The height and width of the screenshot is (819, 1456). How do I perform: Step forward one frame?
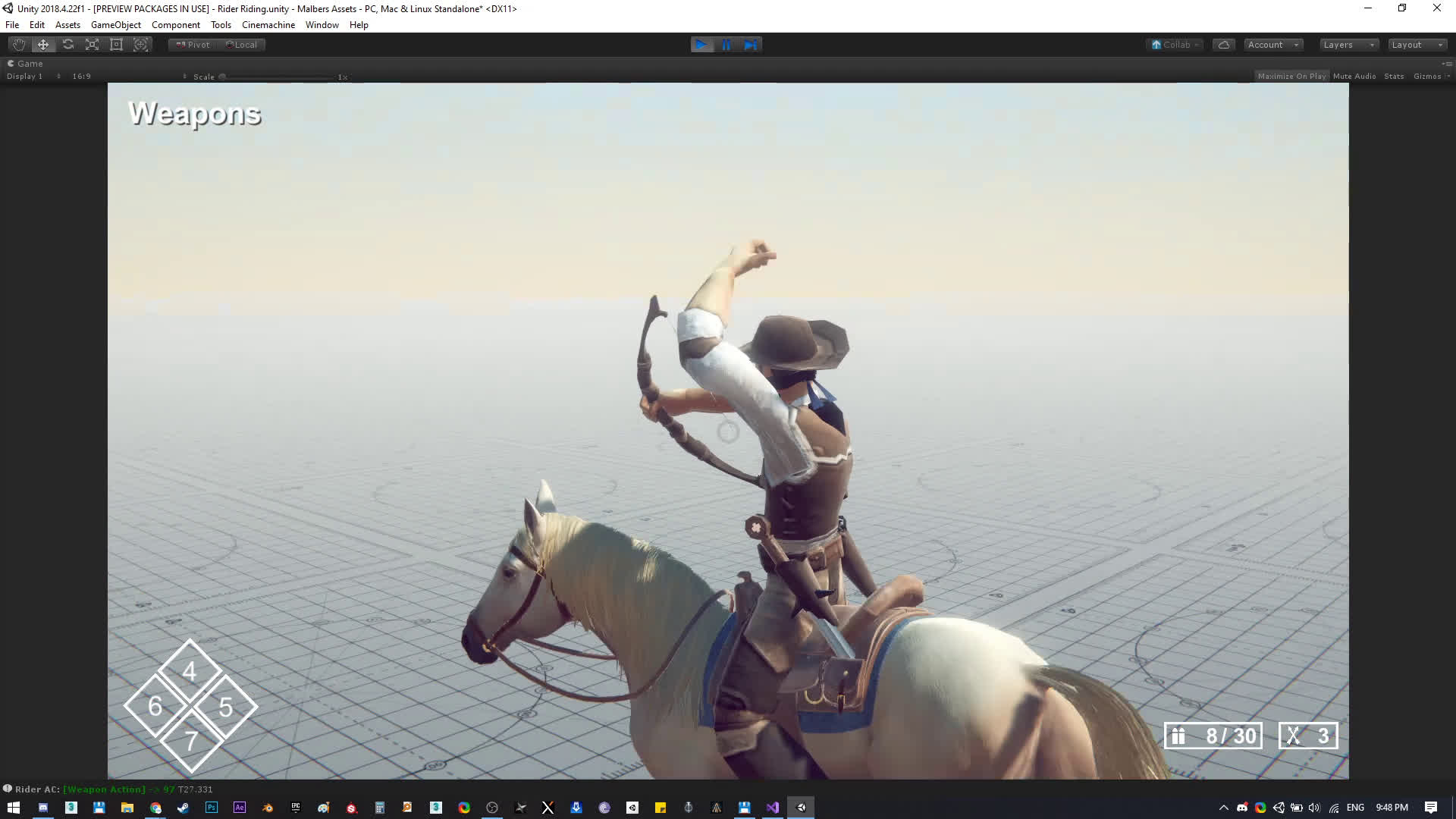point(751,45)
